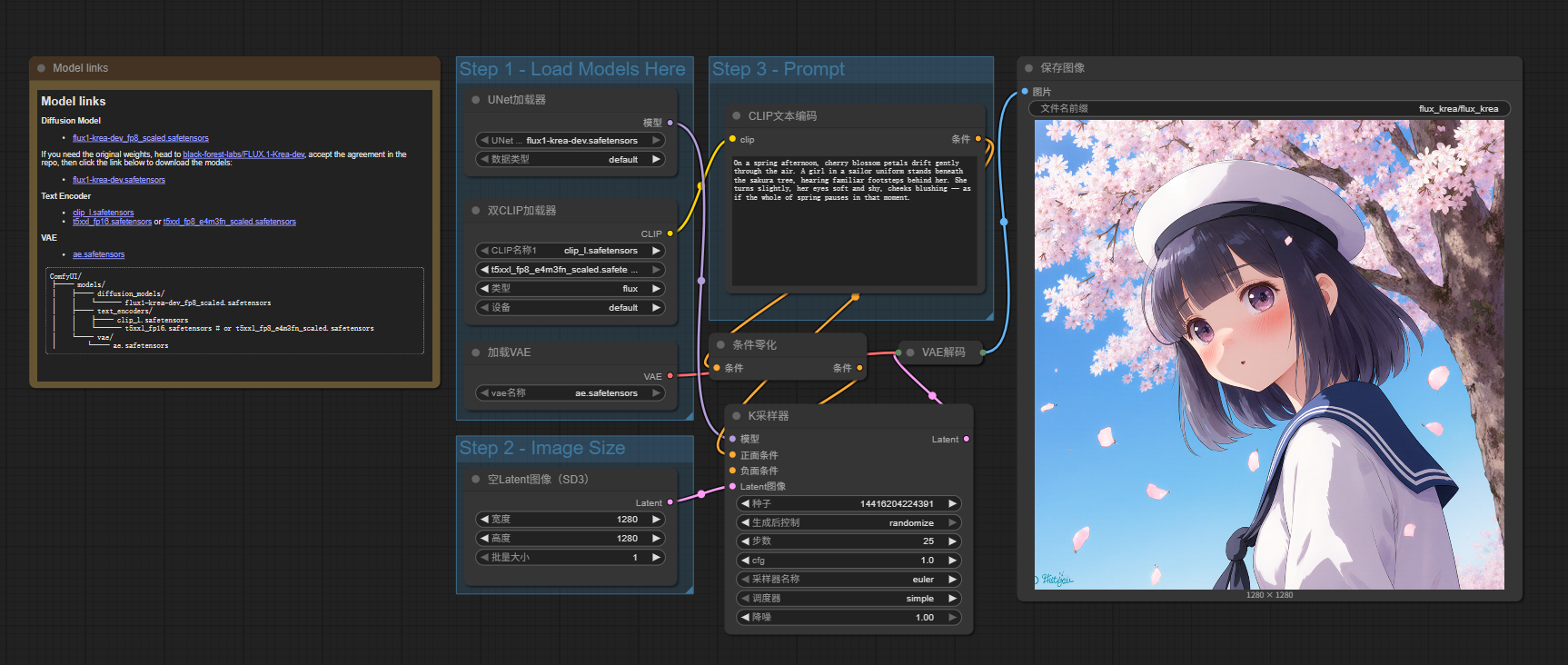Collapse the K采样器 node via its dot
Image resolution: width=1568 pixels, height=665 pixels.
tap(737, 416)
